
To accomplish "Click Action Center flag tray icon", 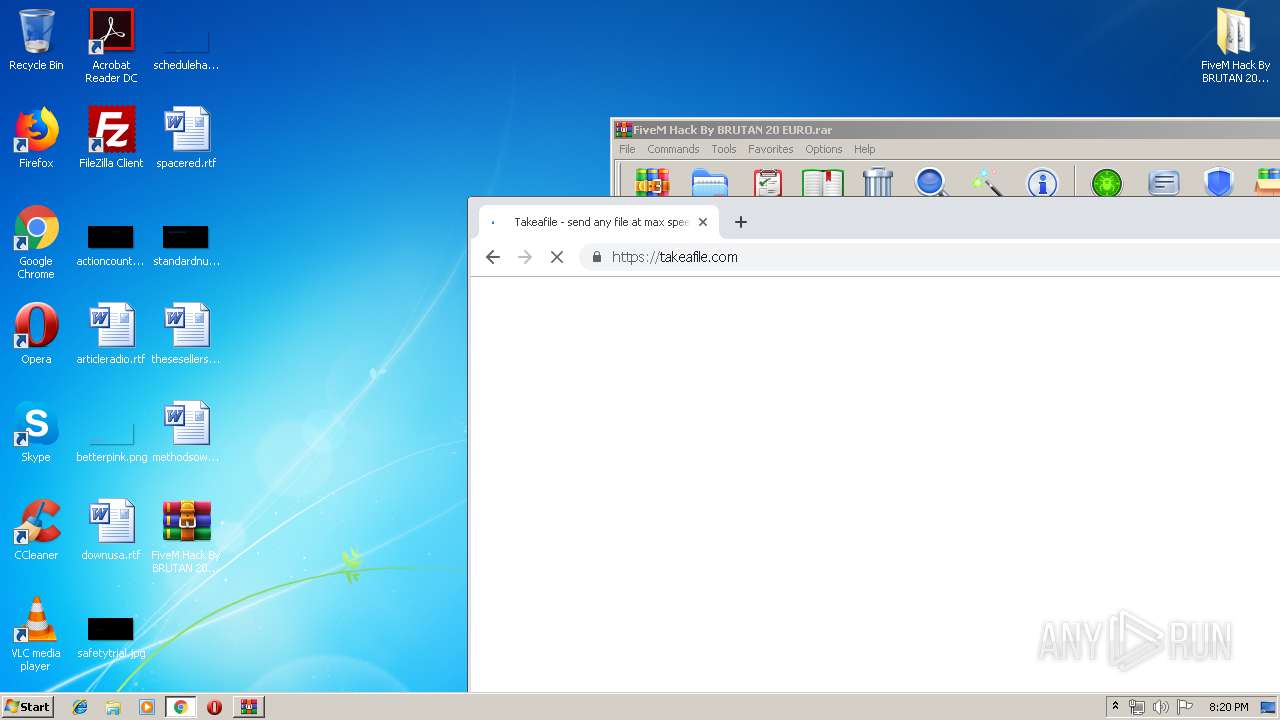I will [x=1185, y=707].
